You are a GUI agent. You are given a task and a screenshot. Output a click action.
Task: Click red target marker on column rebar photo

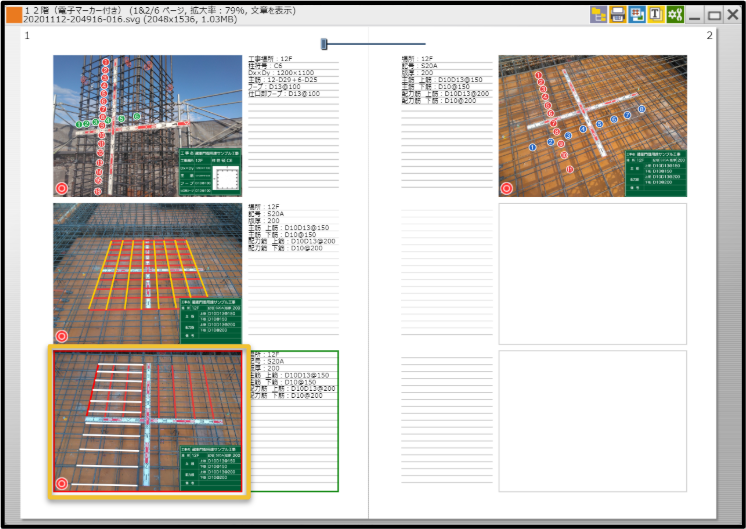(62, 187)
